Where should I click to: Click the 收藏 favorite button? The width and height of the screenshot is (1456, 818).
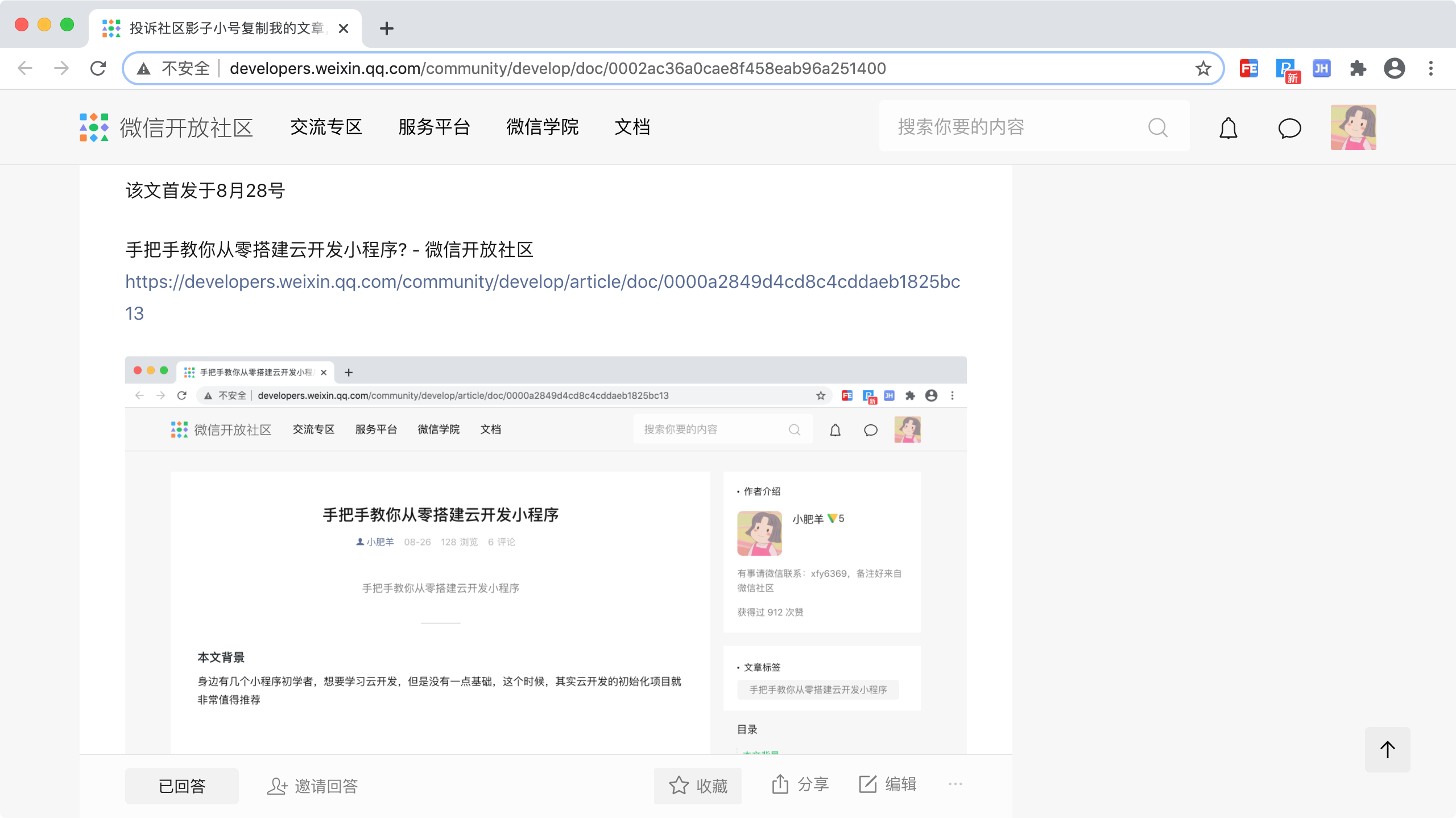pos(698,786)
